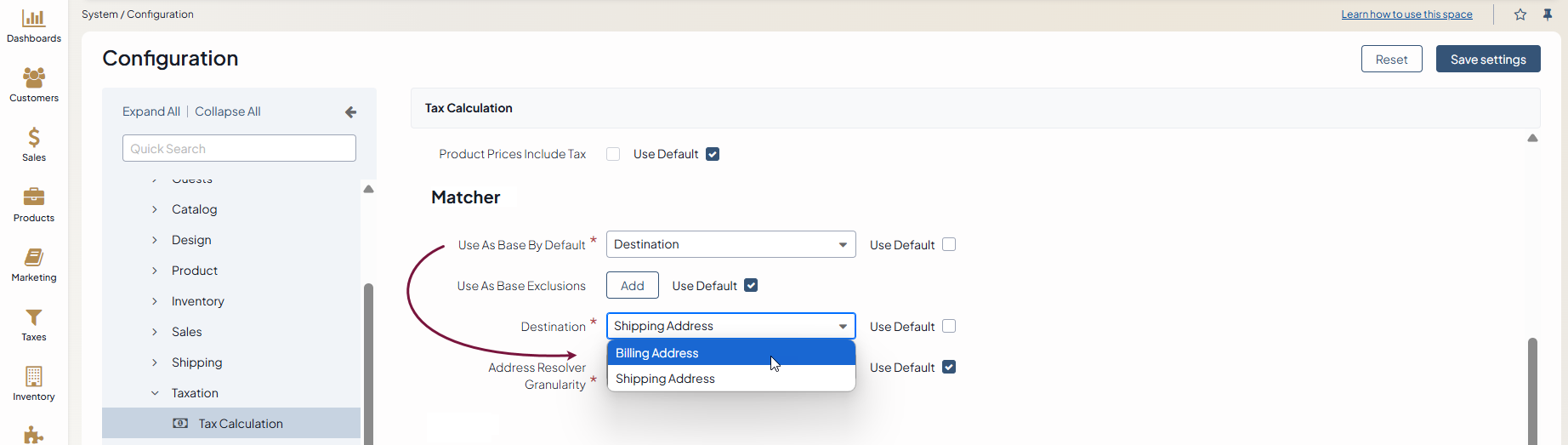The height and width of the screenshot is (445, 1568).
Task: Uncheck Use Default for Product Prices Include Tax
Action: [x=713, y=154]
